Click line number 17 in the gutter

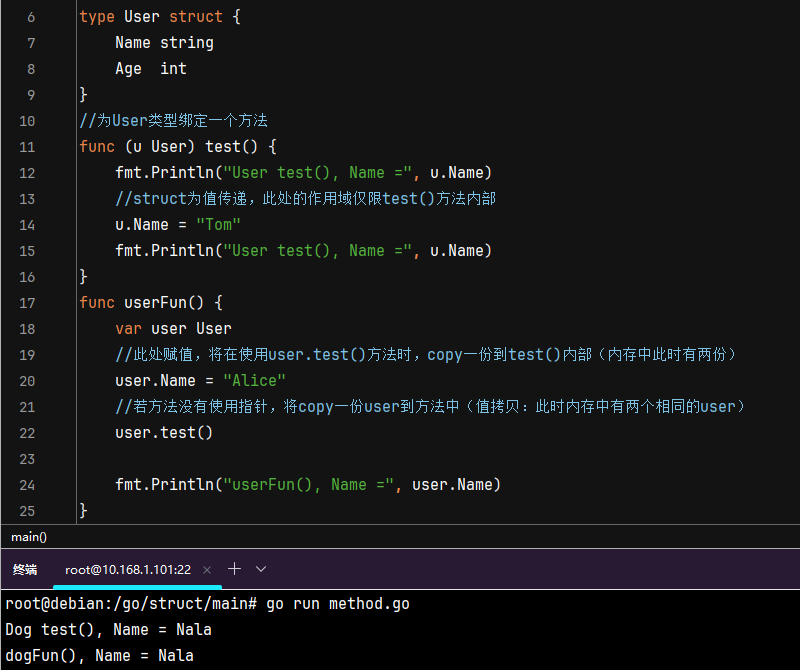pos(26,303)
